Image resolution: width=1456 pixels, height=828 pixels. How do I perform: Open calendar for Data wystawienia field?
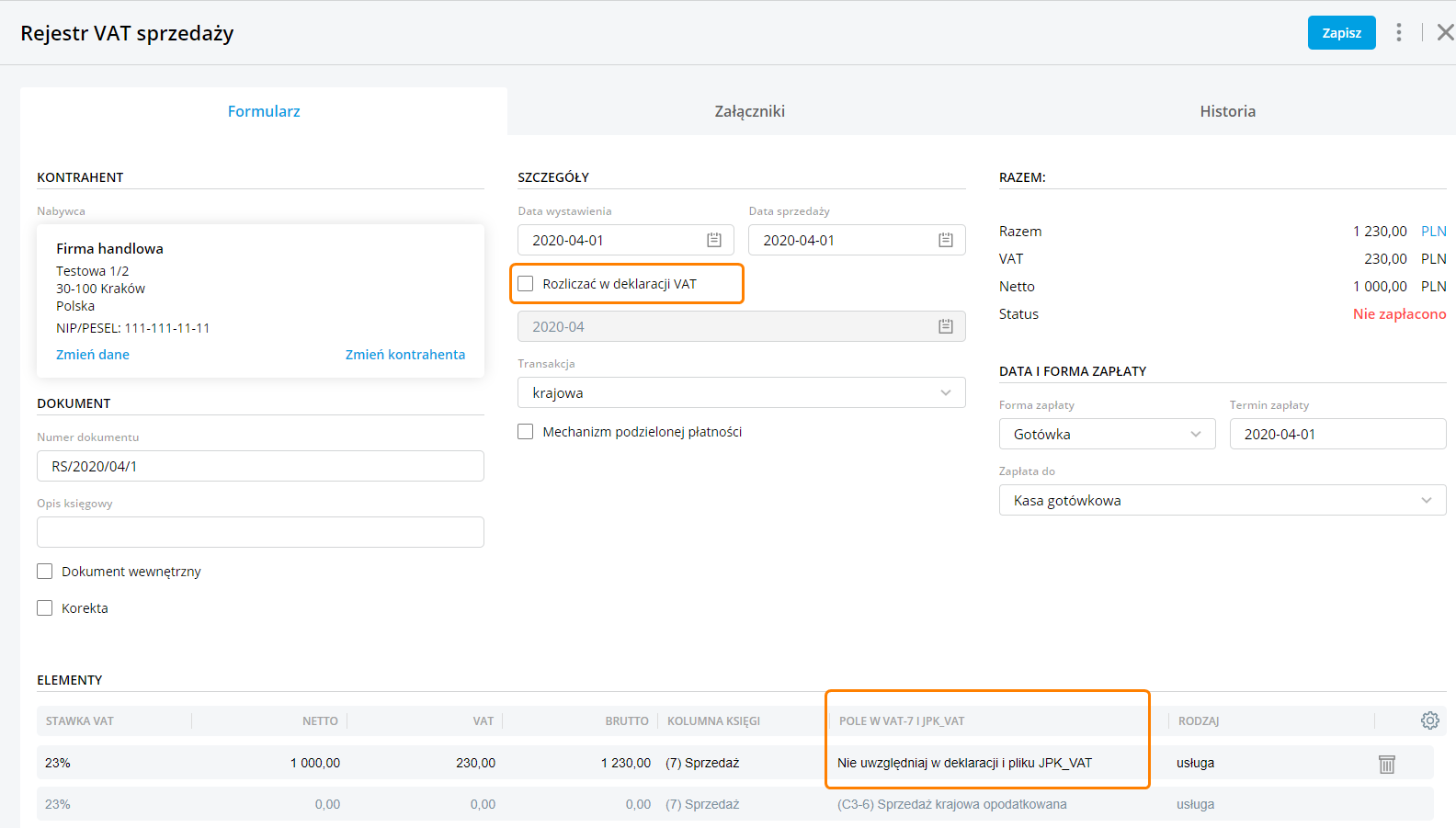pos(714,240)
